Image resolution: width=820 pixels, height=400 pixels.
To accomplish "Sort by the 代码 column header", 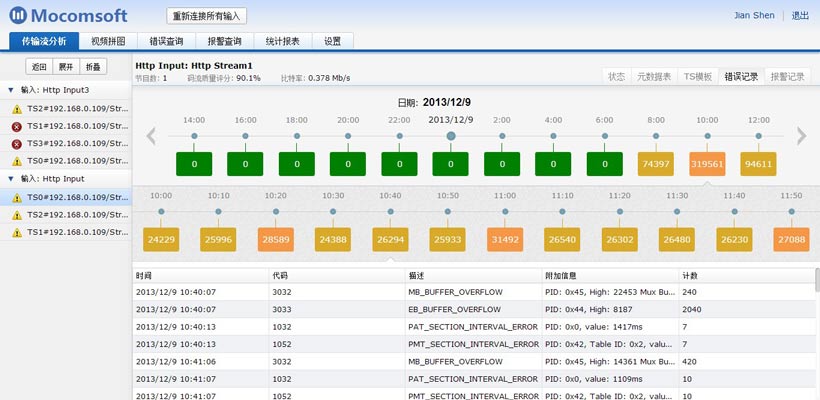I will [337, 275].
